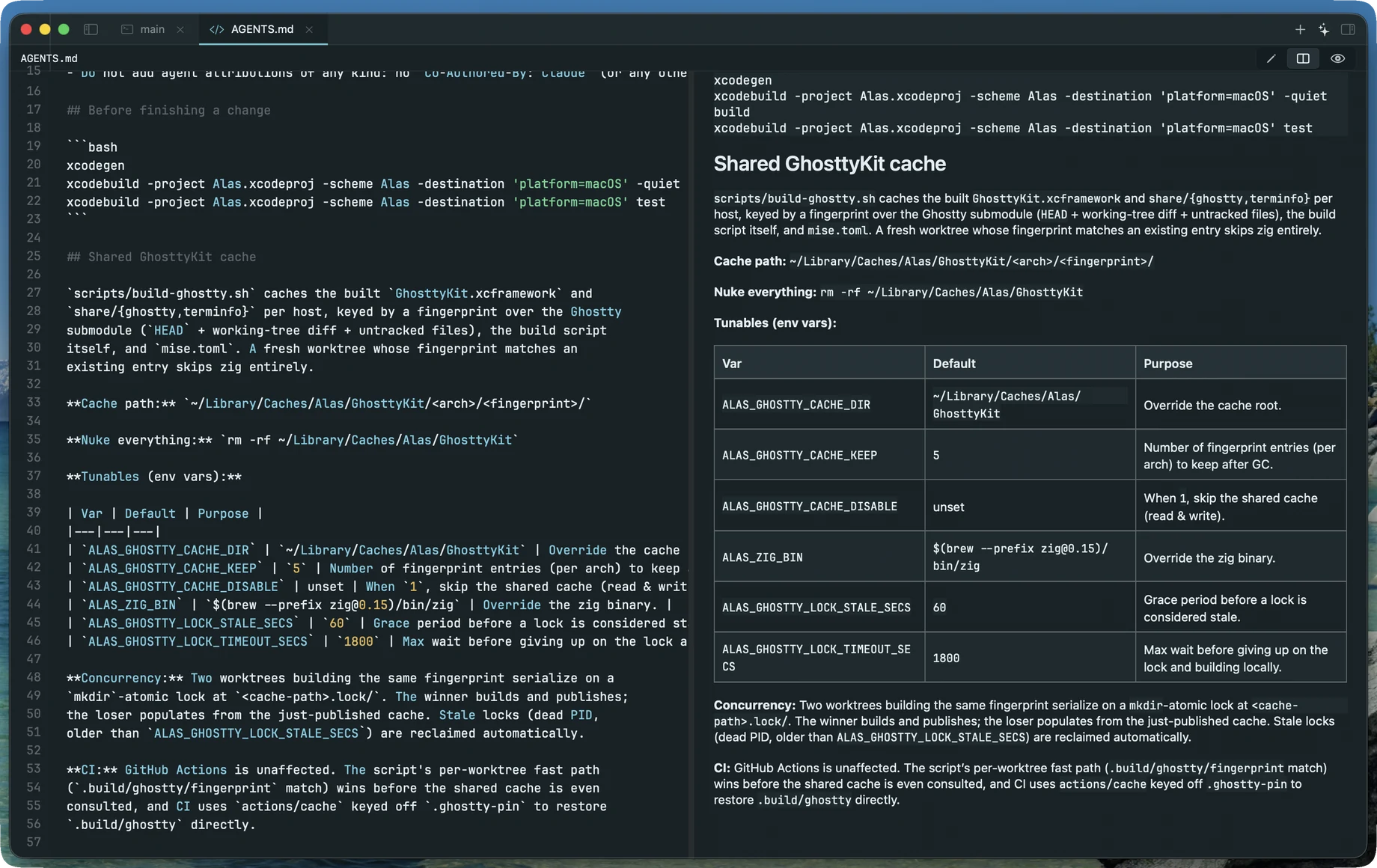The height and width of the screenshot is (868, 1377).
Task: Click the red close window button
Action: click(x=26, y=29)
